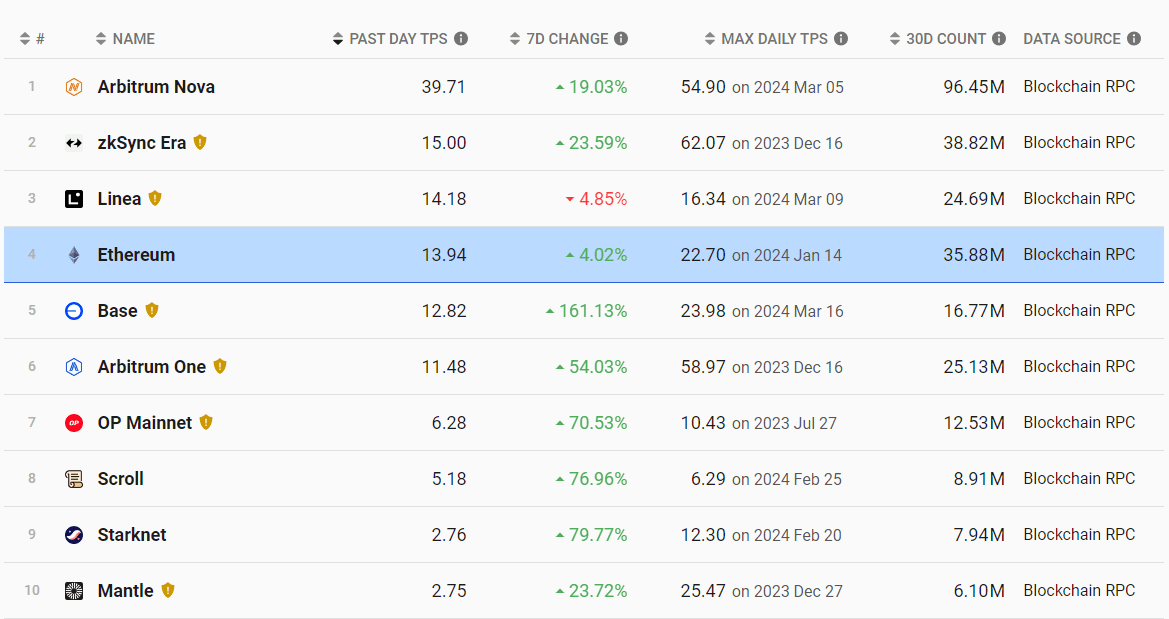Sort table by NAME column
This screenshot has height=619, width=1169.
pos(125,39)
